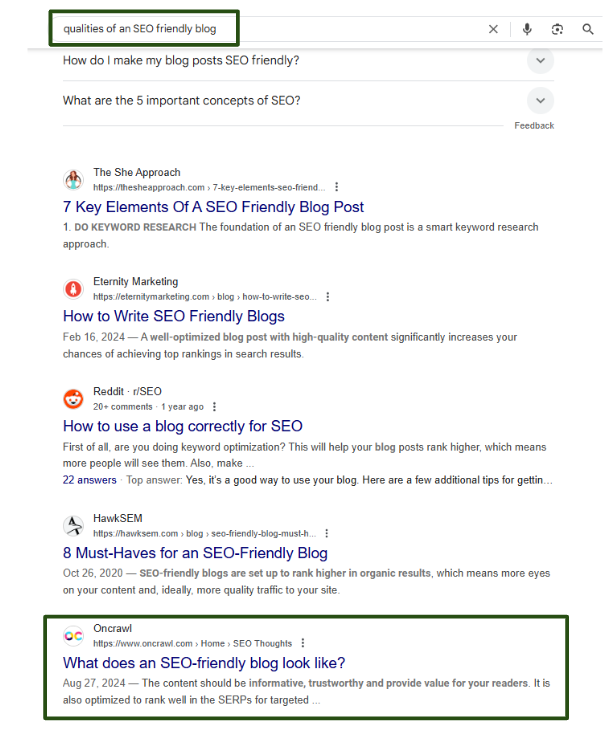Image resolution: width=605 pixels, height=736 pixels.
Task: Open the three-dot menu beside the Oncrawl URL
Action: (303, 643)
